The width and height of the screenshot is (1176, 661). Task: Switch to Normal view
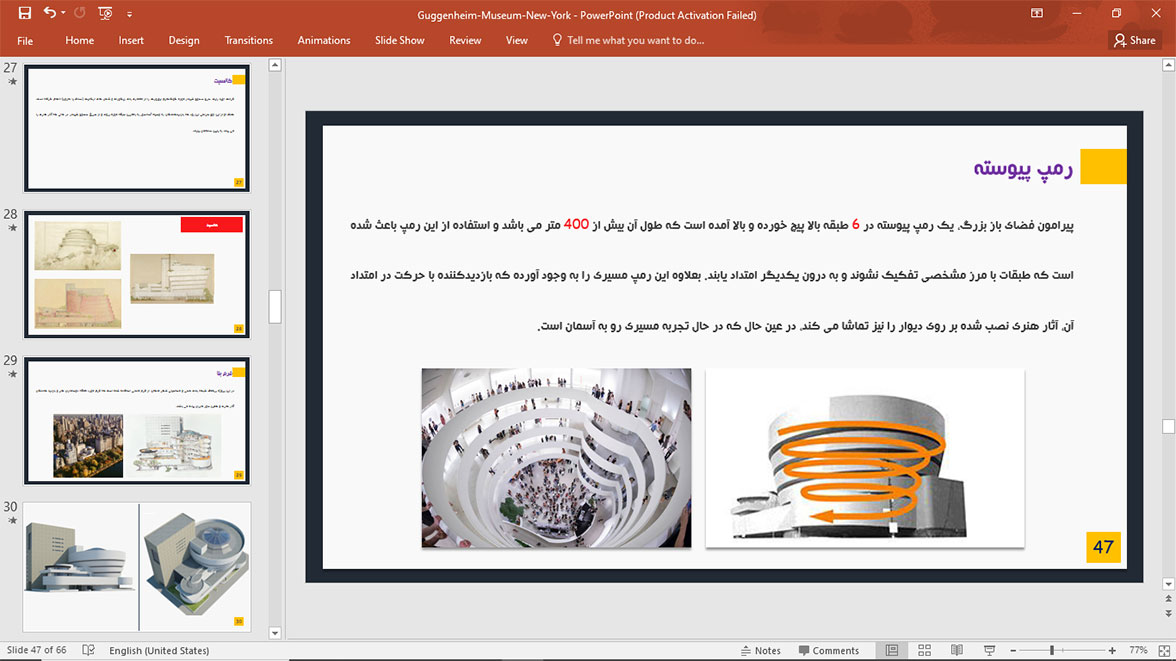(892, 650)
